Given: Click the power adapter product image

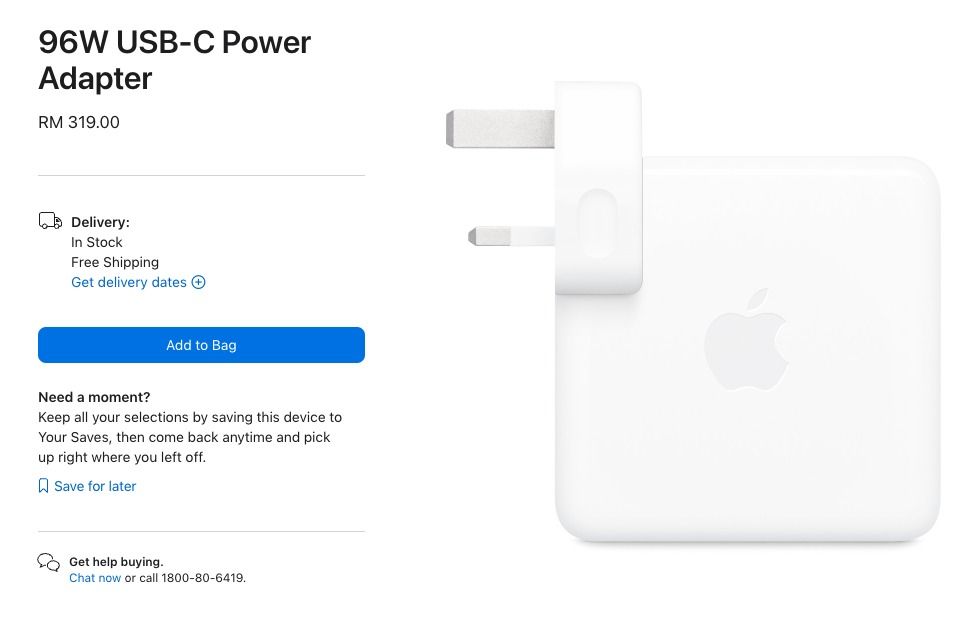Looking at the screenshot, I should click(693, 312).
